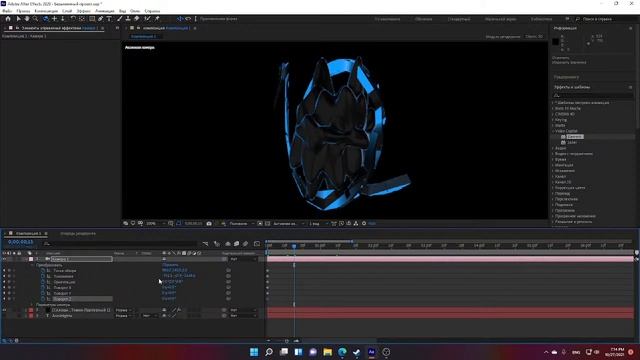Click the Graph Editor icon in timeline
640x360 pixels.
pos(257,244)
